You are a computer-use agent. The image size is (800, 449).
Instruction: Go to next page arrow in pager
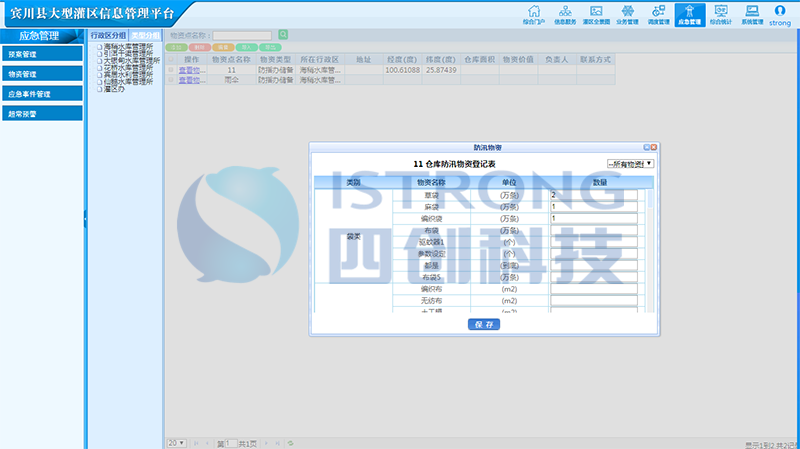266,443
